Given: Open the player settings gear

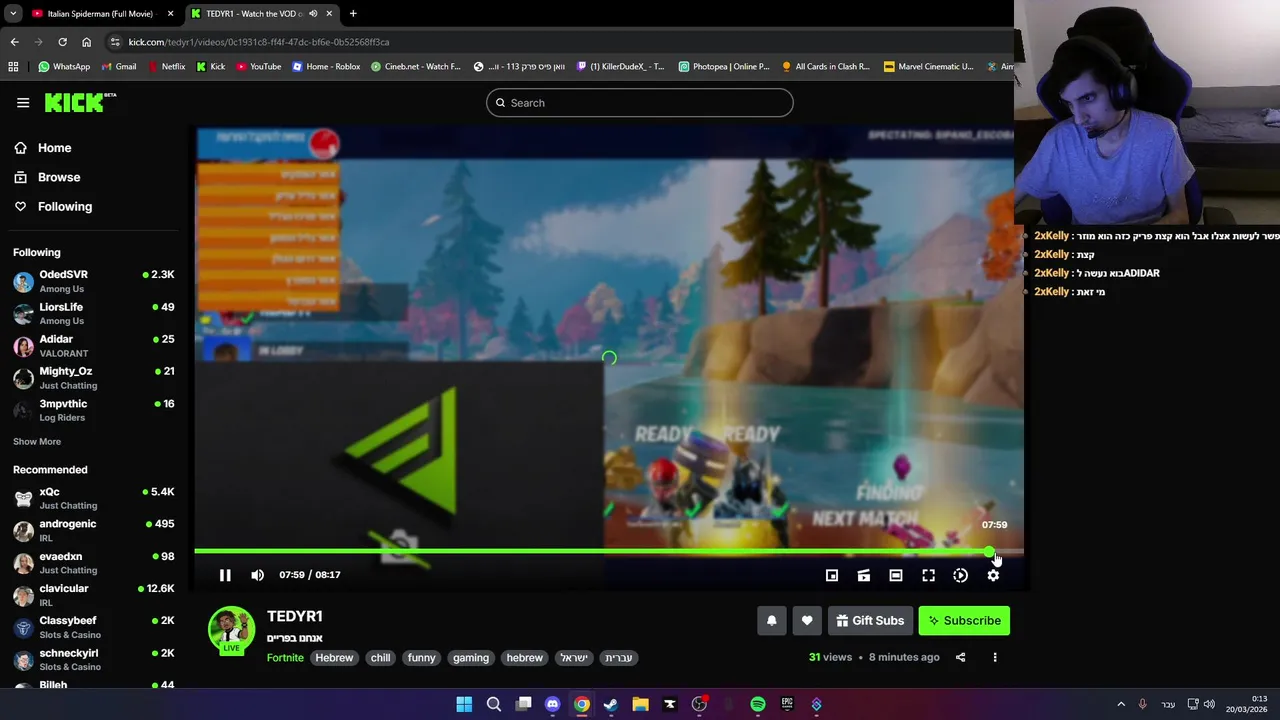Looking at the screenshot, I should click(993, 575).
